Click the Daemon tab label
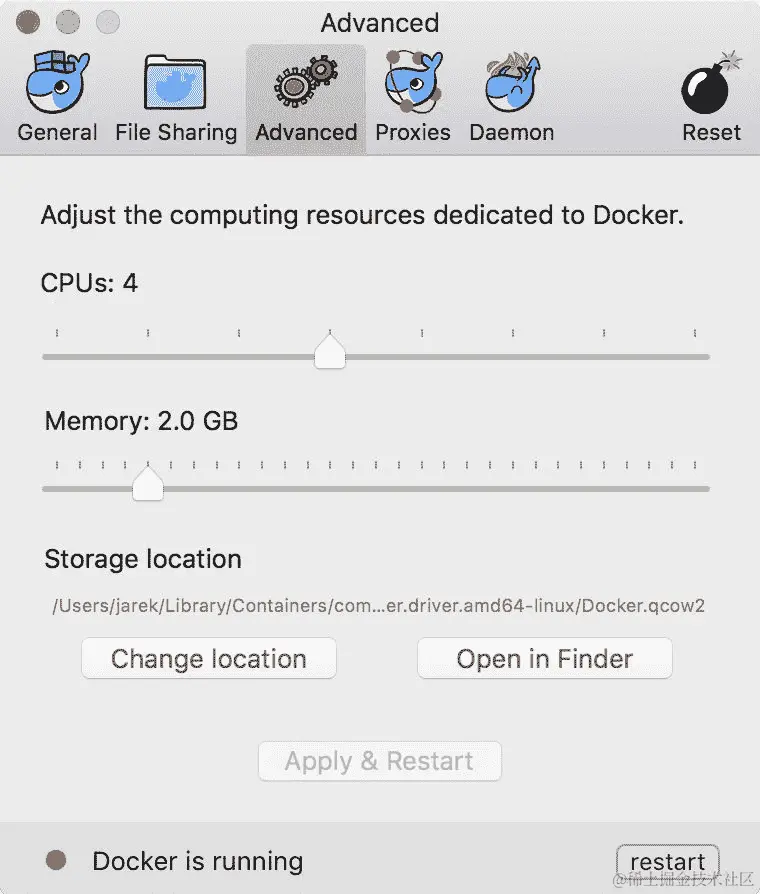 pos(511,132)
